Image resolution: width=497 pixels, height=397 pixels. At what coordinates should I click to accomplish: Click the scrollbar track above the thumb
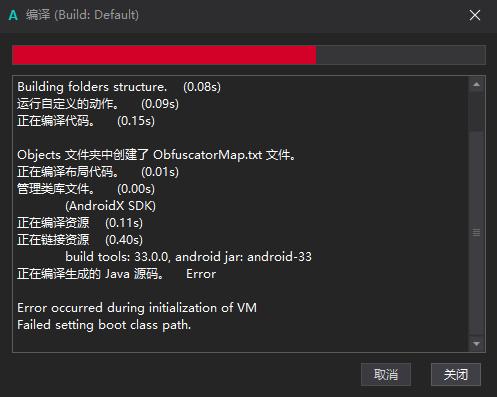(x=476, y=111)
